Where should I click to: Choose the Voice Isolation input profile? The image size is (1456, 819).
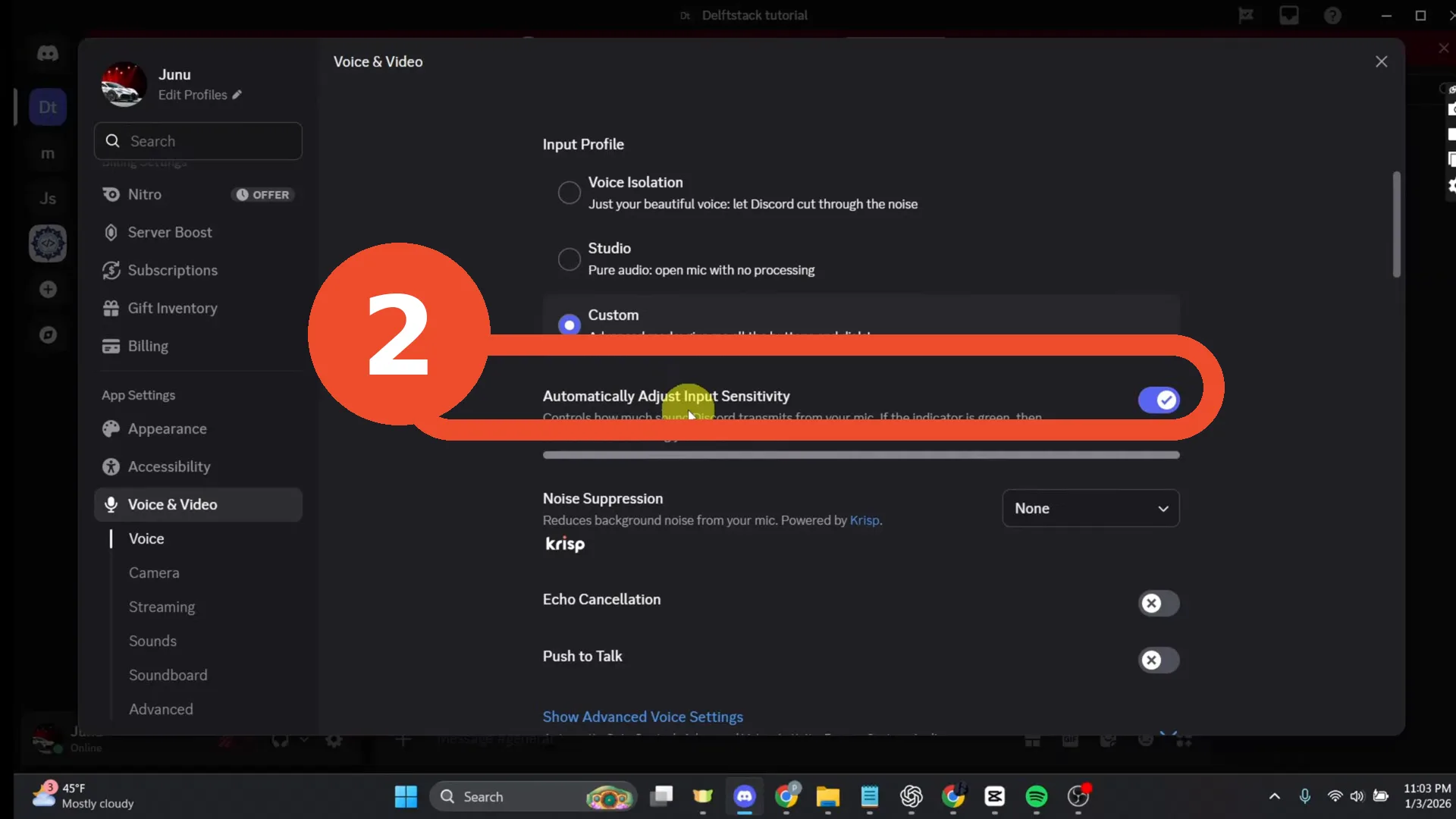[x=569, y=193]
